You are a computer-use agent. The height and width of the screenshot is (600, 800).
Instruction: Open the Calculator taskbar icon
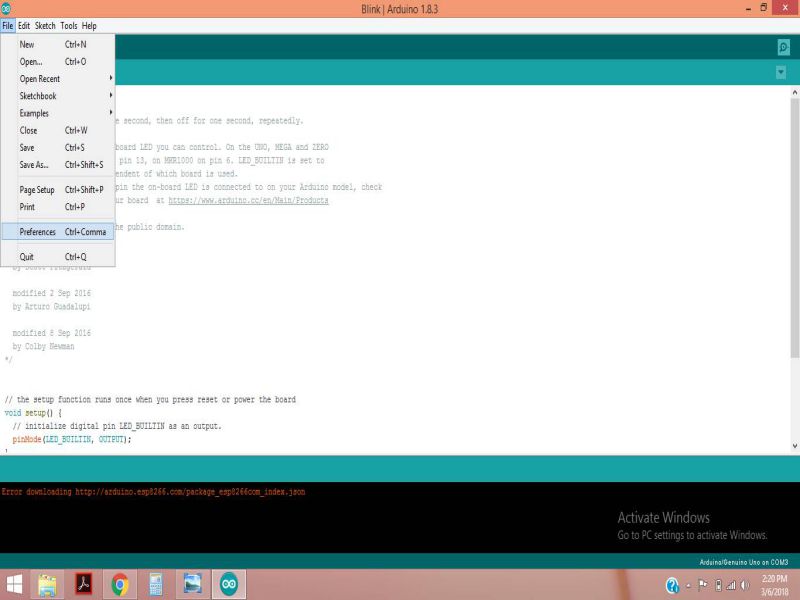point(156,585)
